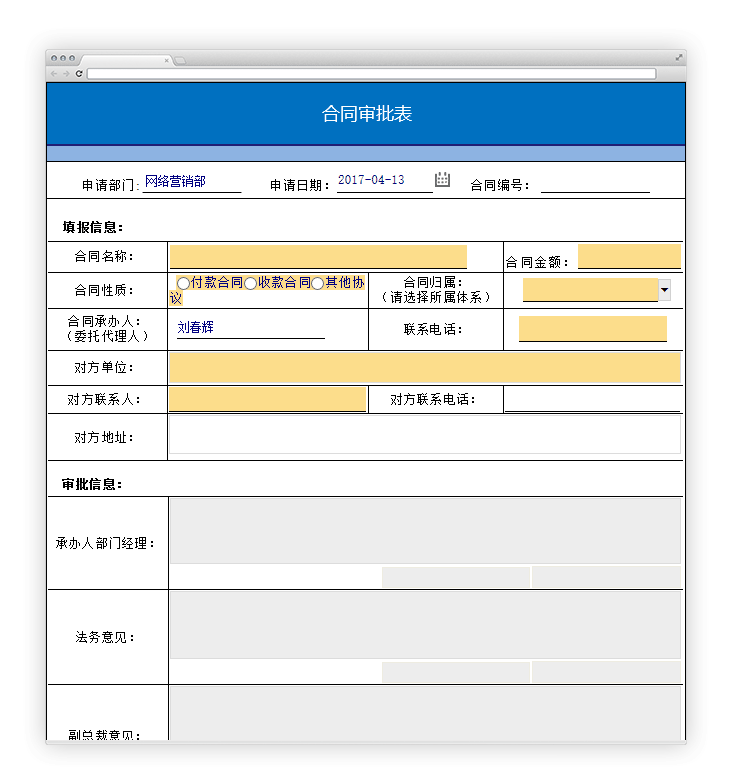Click the browser forward arrow
Screen dimensions: 740x779
click(x=66, y=74)
